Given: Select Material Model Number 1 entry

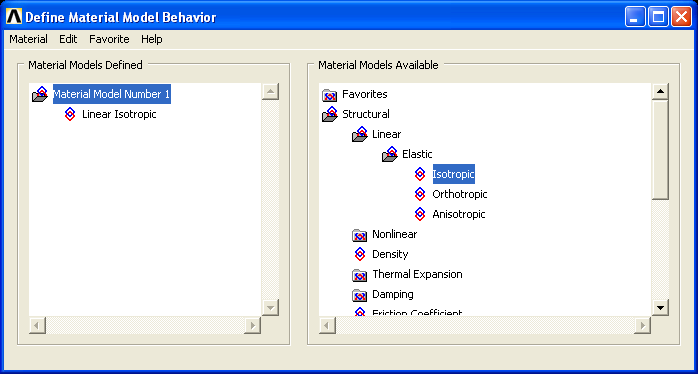Looking at the screenshot, I should click(112, 94).
